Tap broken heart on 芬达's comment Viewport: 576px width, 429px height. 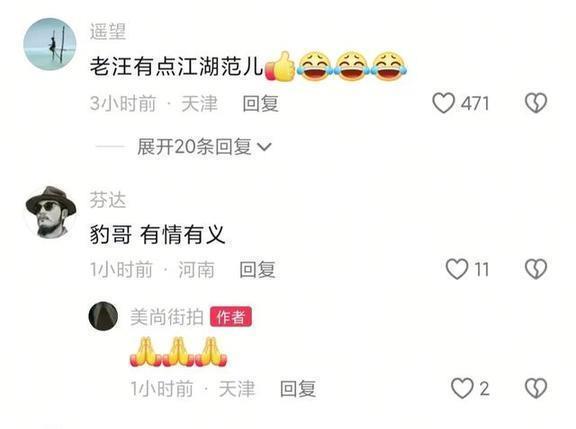point(536,269)
